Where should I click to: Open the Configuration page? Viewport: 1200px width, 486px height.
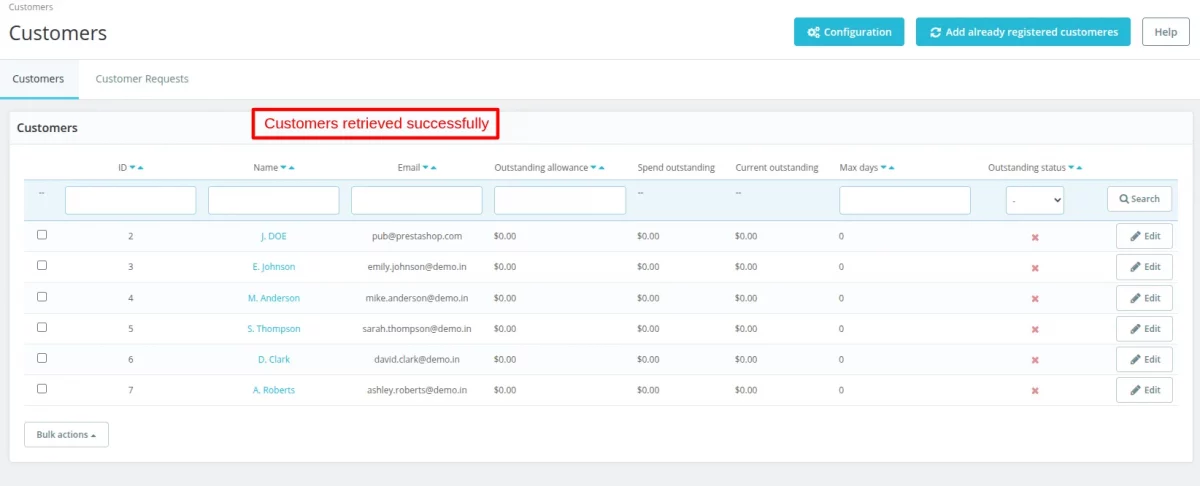(x=849, y=32)
